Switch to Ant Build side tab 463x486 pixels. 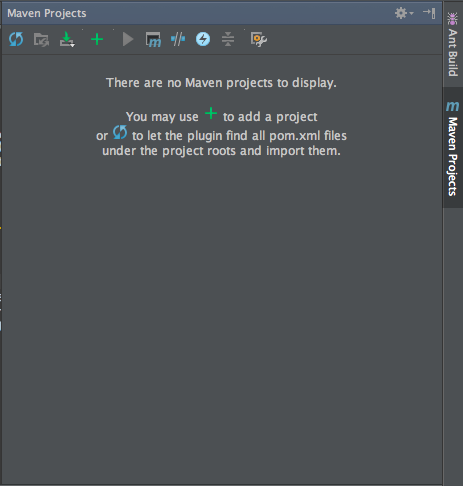coord(453,44)
